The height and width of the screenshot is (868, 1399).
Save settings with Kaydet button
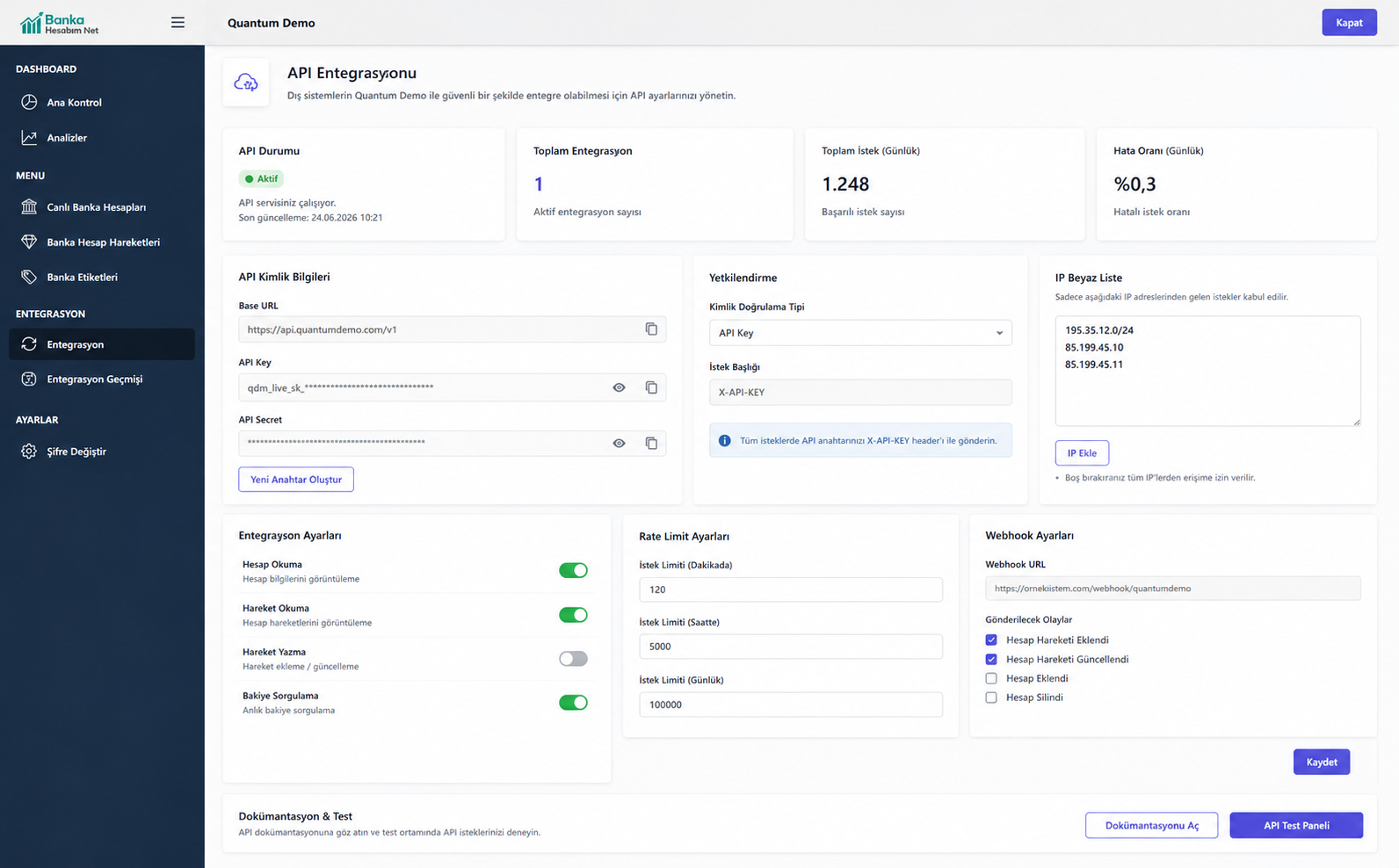coord(1322,762)
